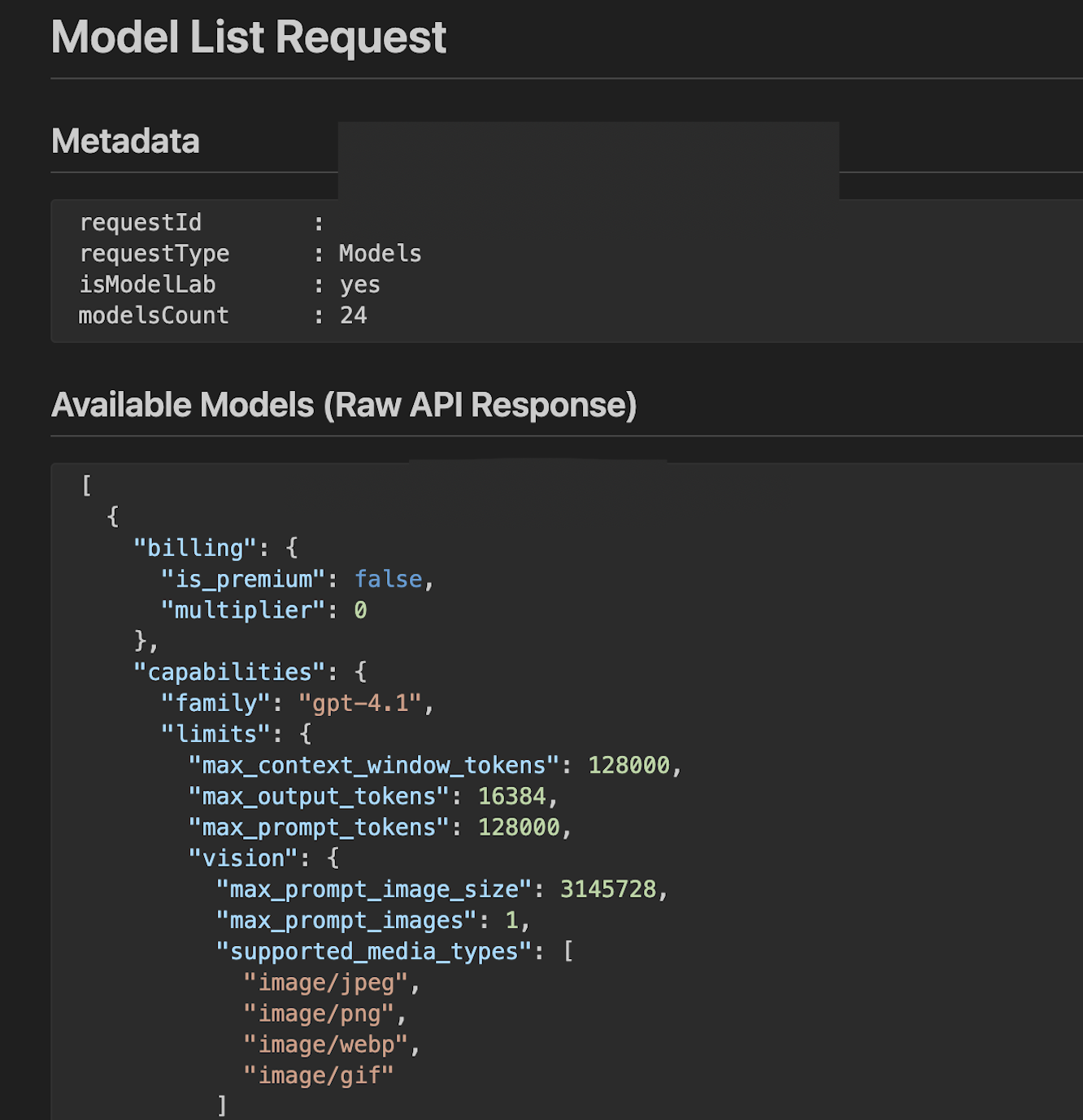Click the "max_prompt_tokens" key

319,827
